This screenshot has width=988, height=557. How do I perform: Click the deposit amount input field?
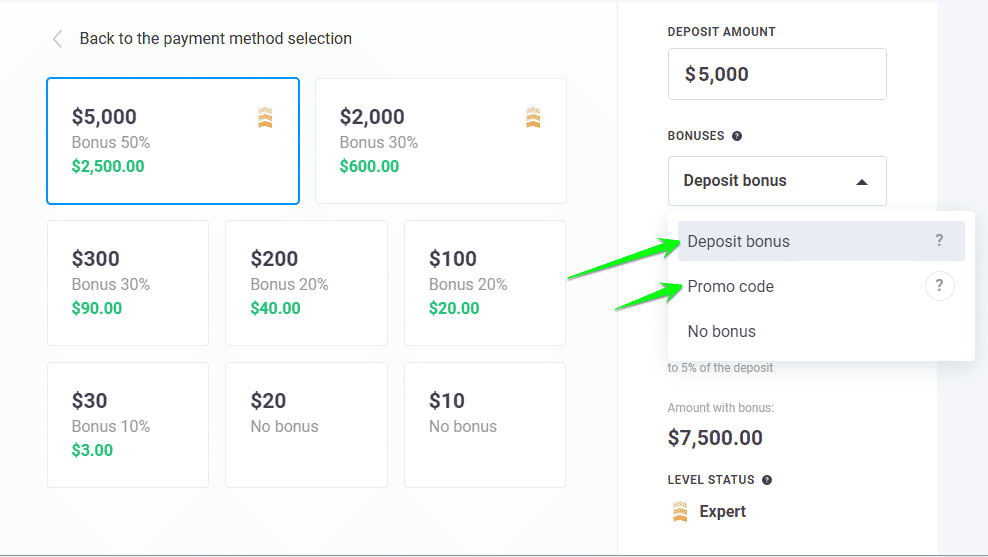(776, 74)
